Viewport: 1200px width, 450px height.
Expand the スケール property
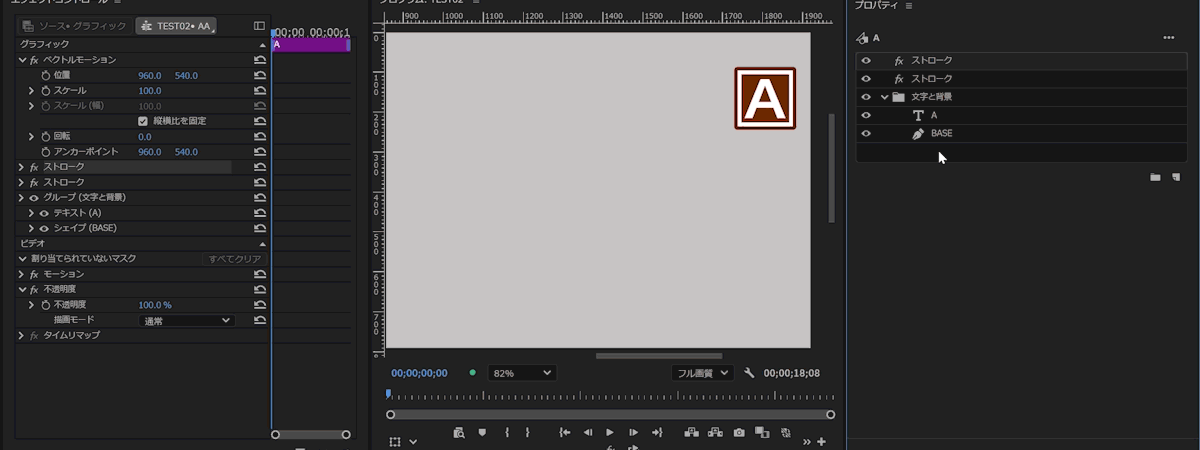[32, 91]
